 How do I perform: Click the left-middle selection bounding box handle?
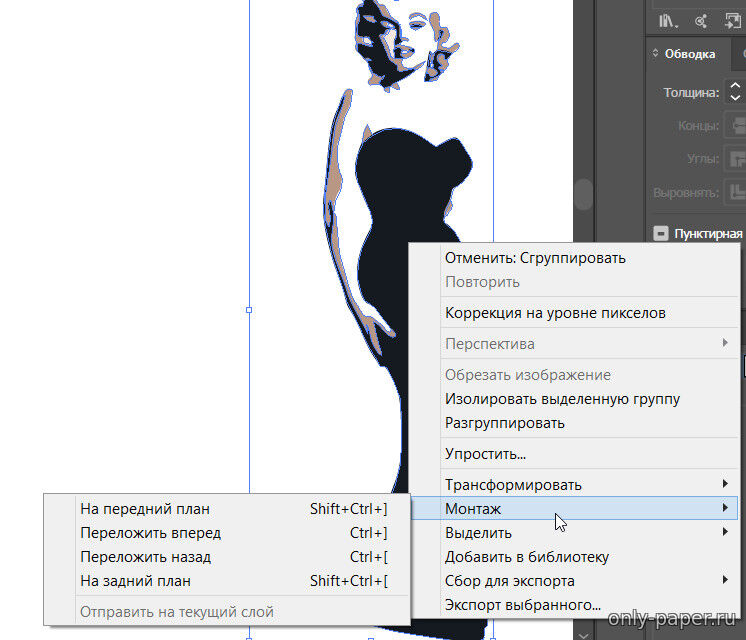248,310
